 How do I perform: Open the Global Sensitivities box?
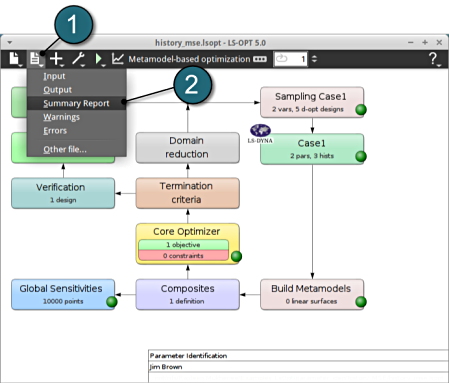(x=63, y=295)
